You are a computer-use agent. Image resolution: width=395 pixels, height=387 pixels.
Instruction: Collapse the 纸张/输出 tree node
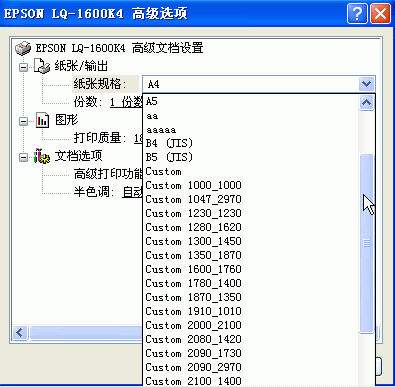point(23,67)
